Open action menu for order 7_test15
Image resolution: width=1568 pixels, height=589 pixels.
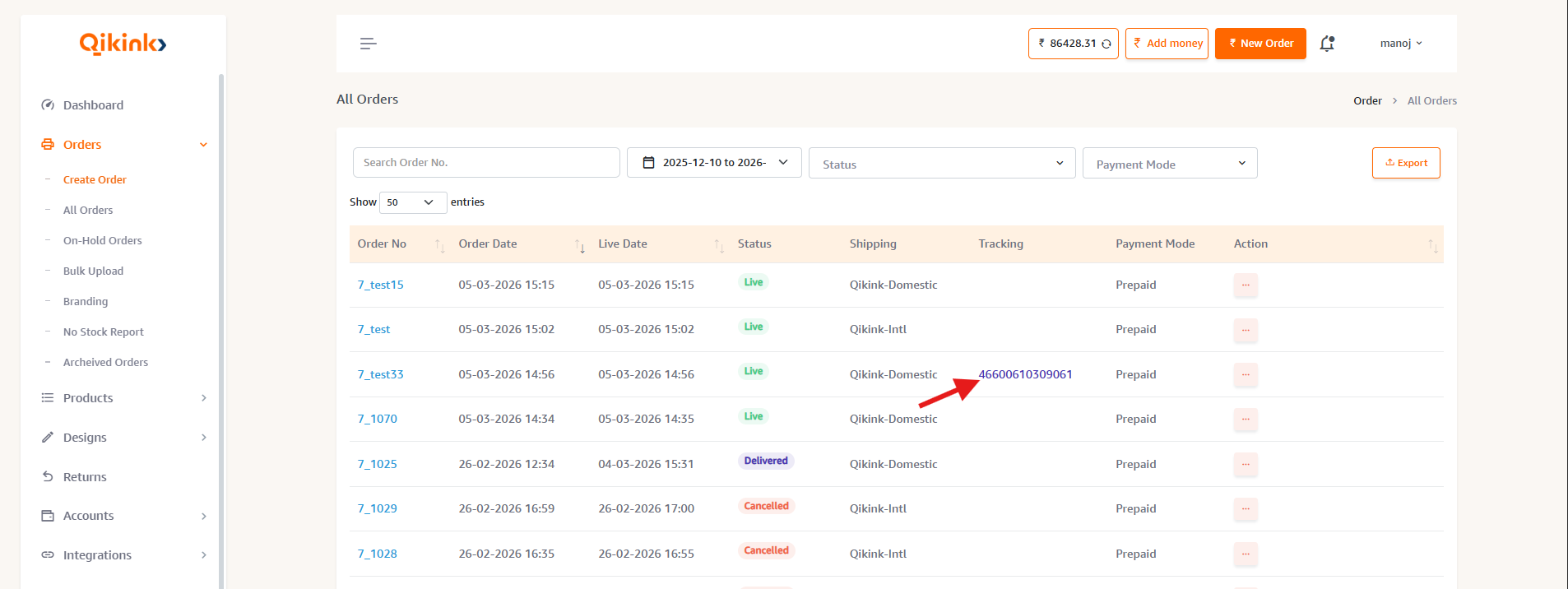(x=1246, y=285)
